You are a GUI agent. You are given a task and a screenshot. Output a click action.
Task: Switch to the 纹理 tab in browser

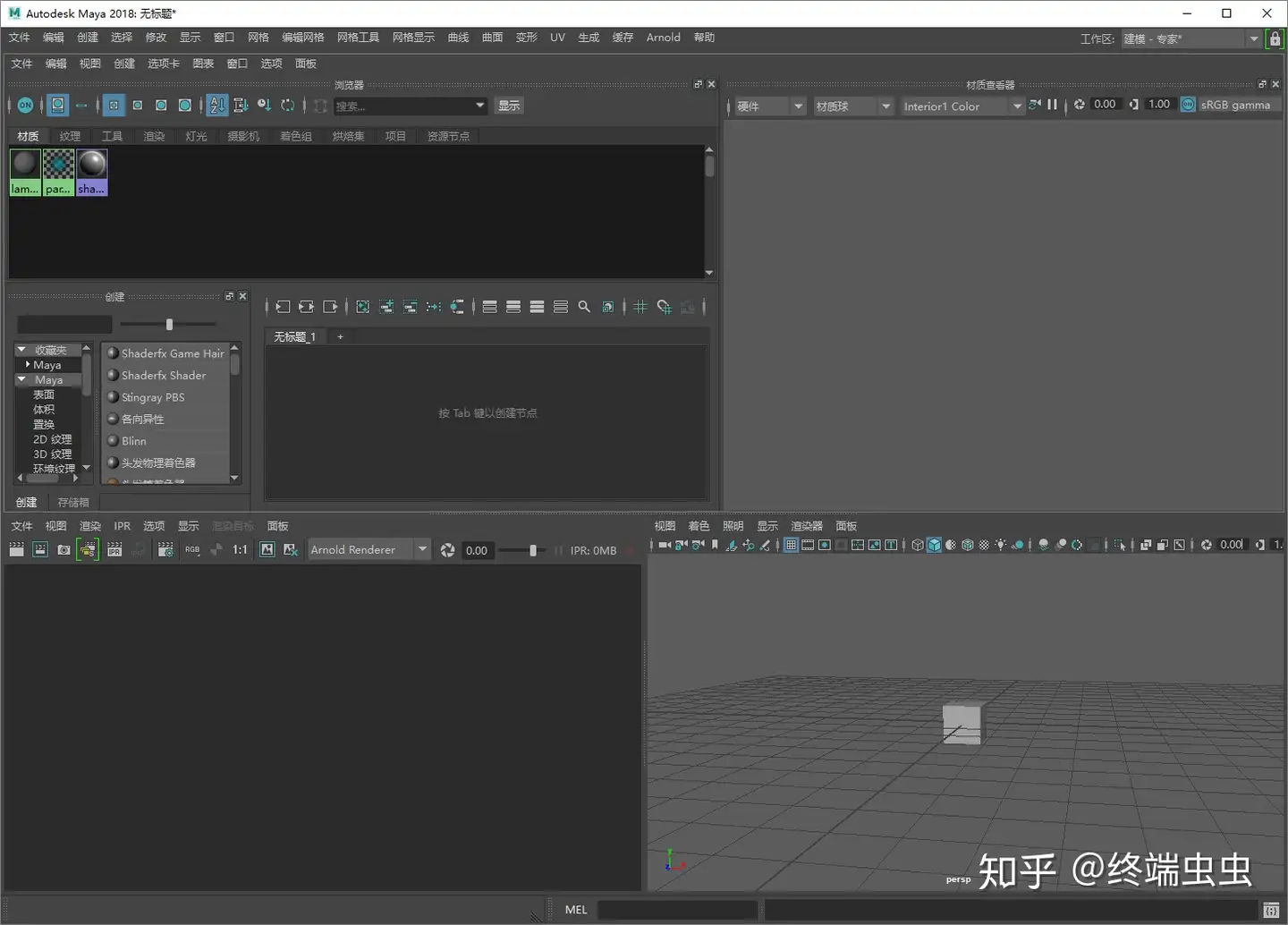click(x=70, y=136)
